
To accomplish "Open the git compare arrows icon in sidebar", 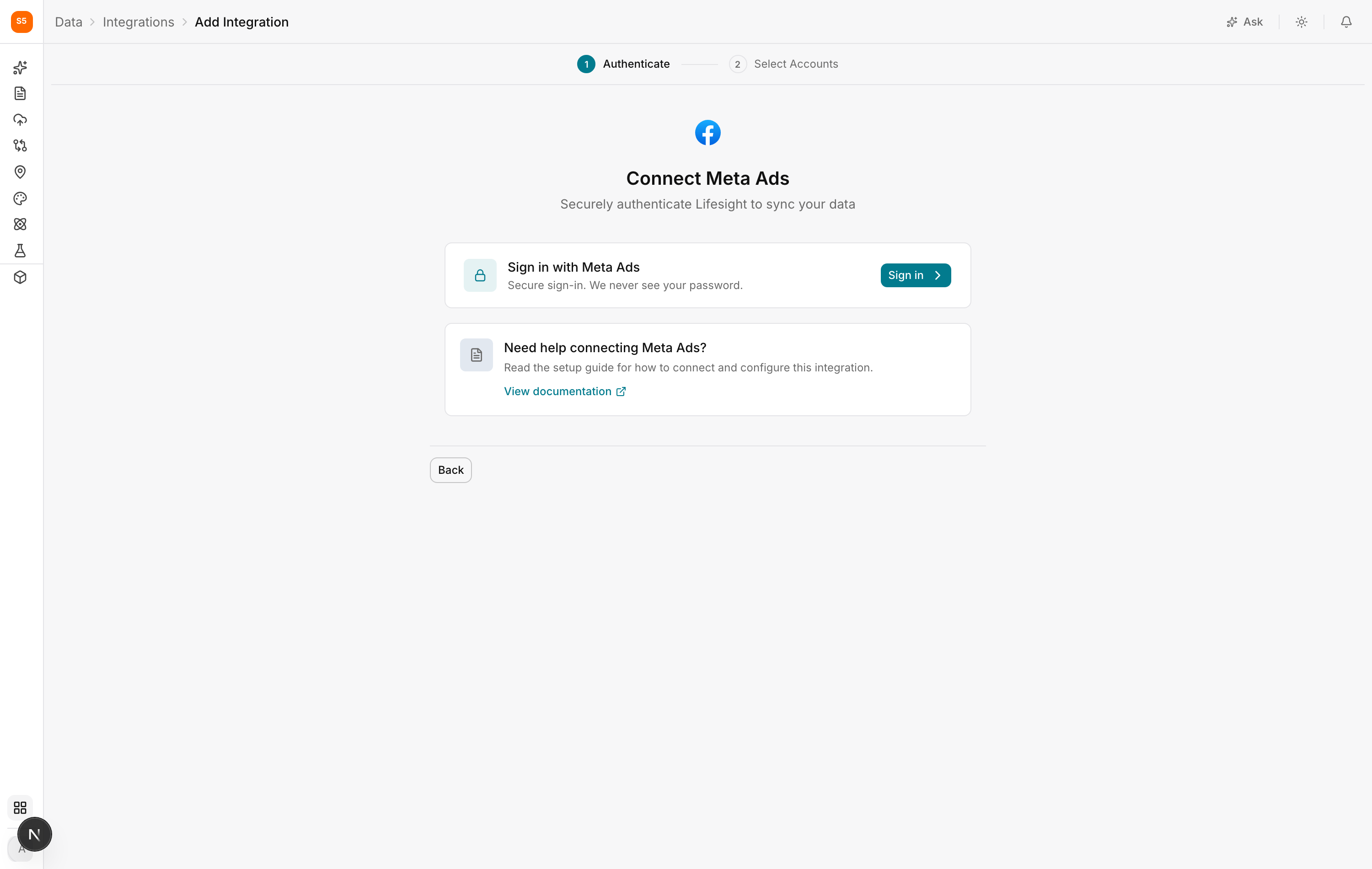I will 21,146.
